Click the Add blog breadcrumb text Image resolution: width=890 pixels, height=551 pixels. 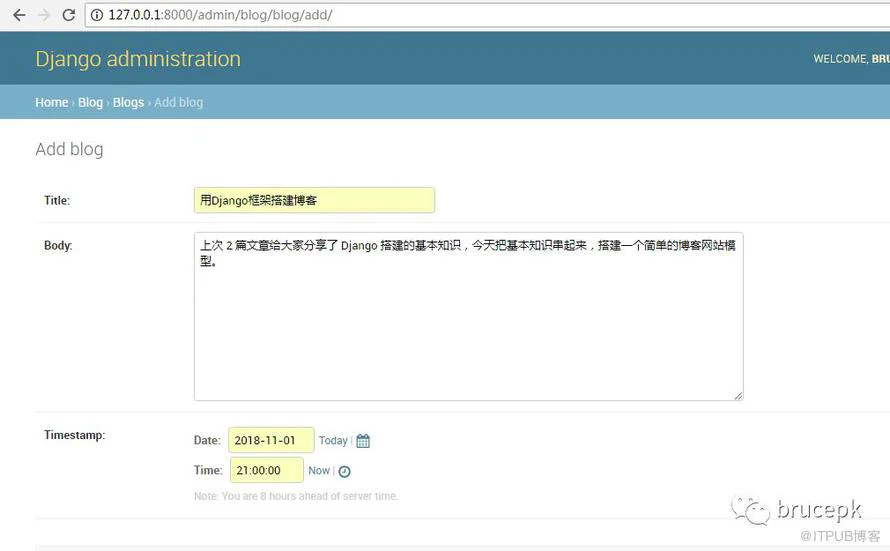coord(178,103)
